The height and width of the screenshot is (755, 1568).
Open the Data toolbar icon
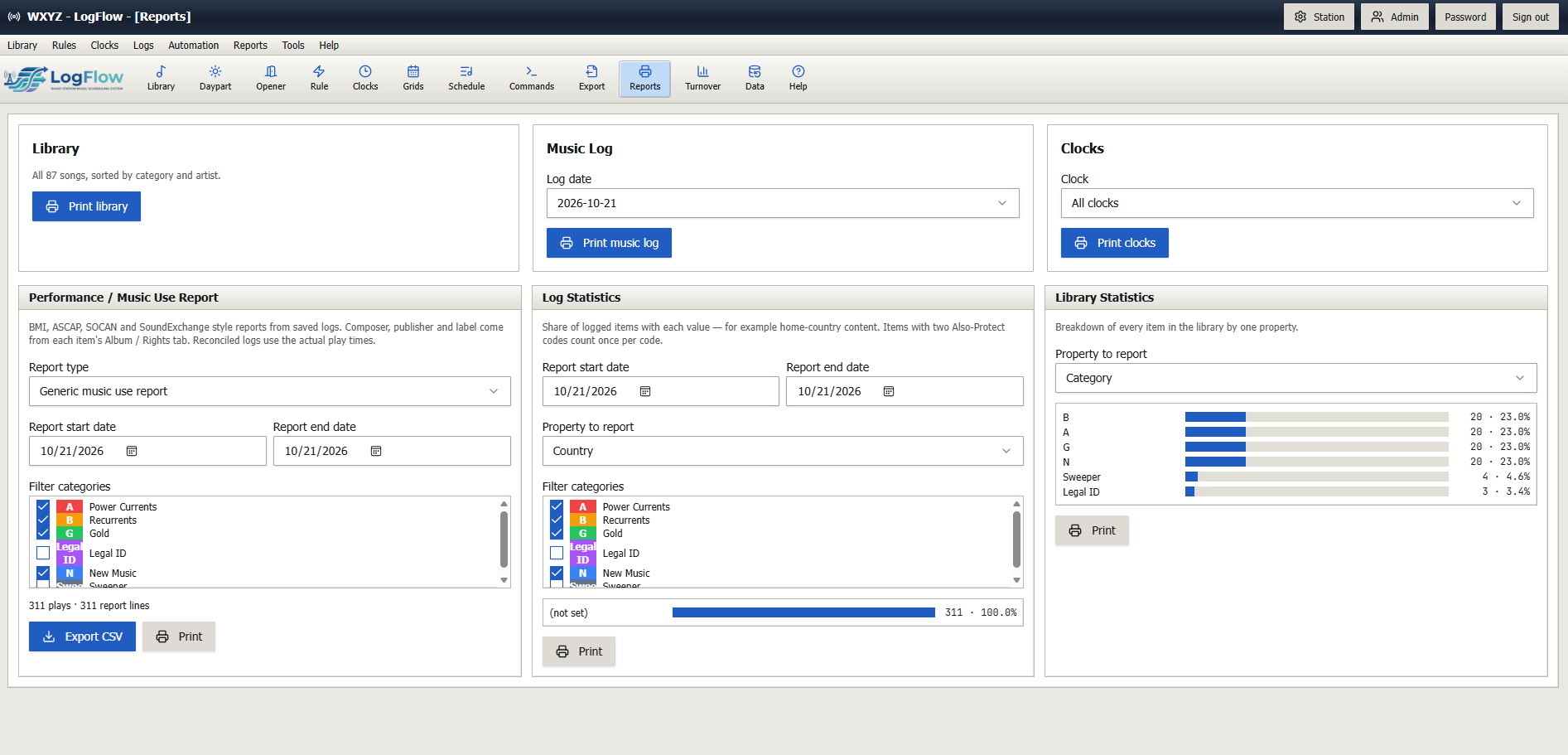(755, 79)
